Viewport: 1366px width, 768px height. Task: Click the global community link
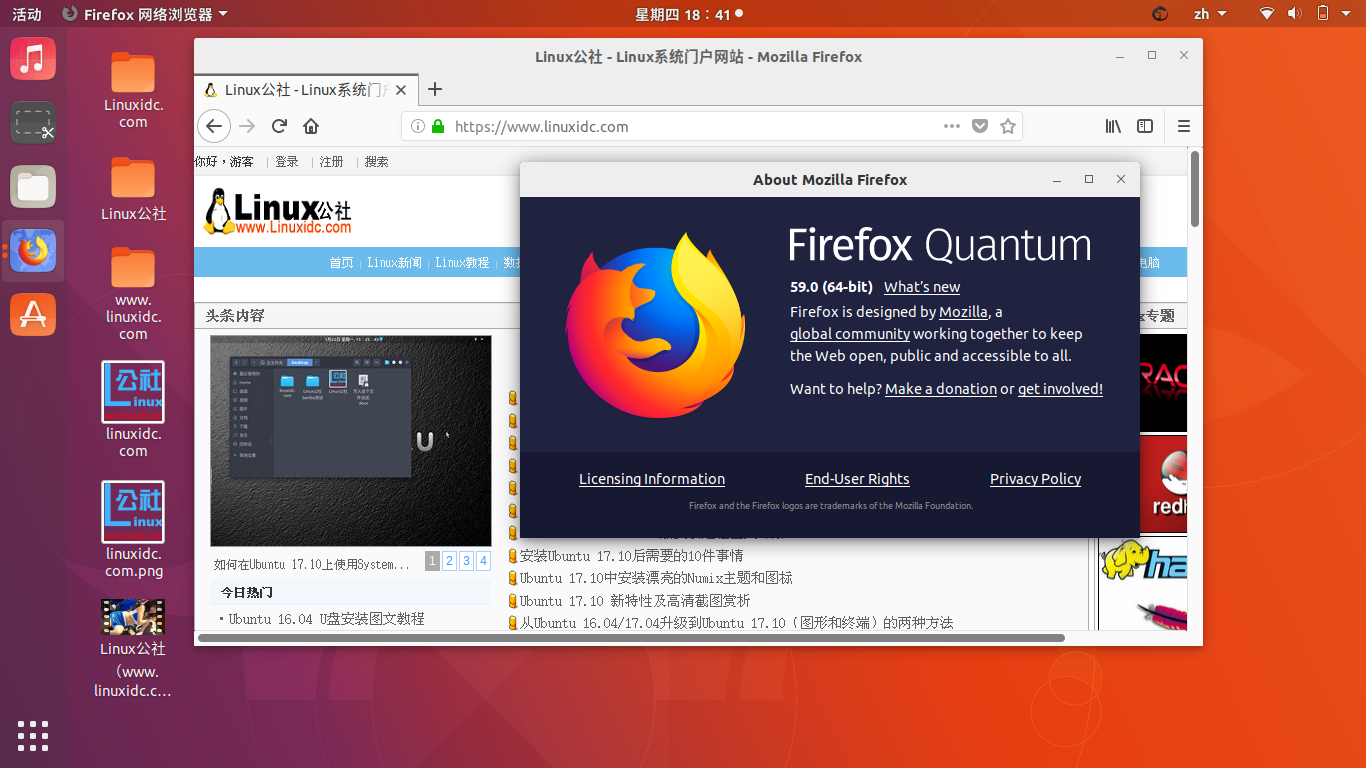tap(850, 334)
